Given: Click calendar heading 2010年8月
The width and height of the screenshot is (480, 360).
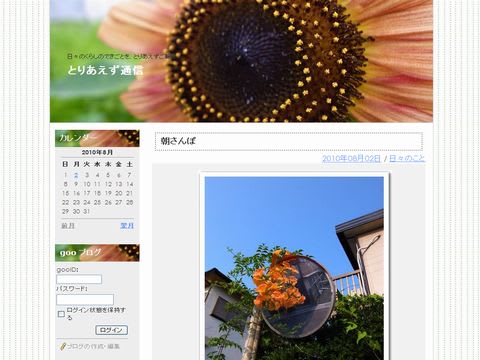Looking at the screenshot, I should pos(97,152).
